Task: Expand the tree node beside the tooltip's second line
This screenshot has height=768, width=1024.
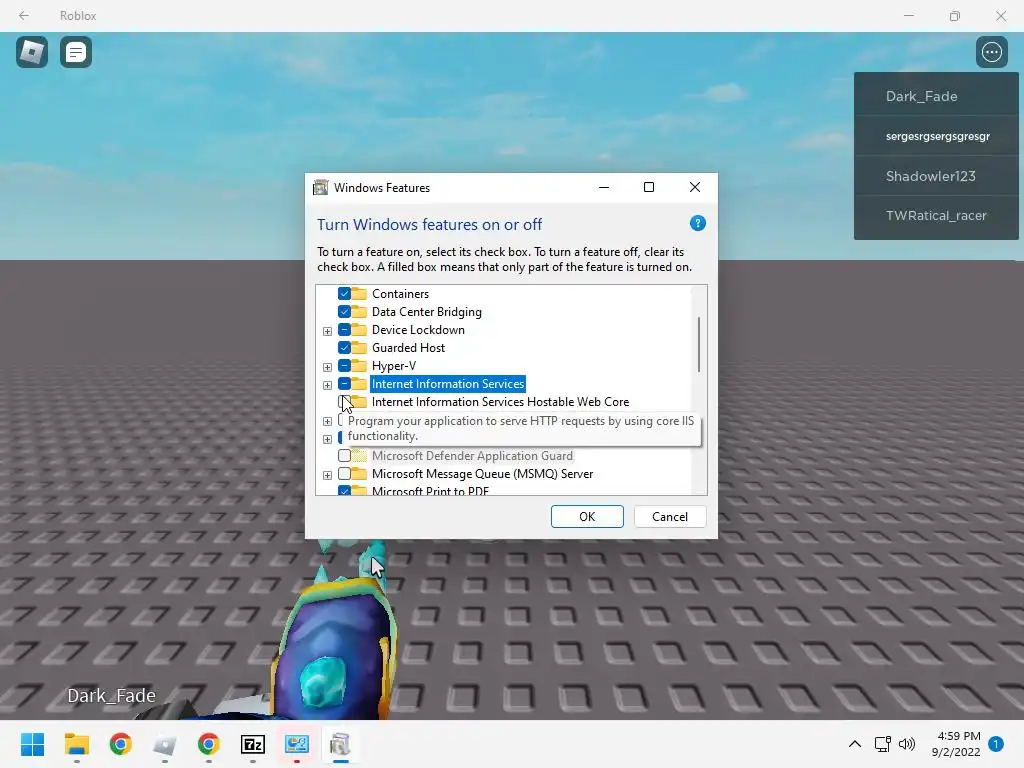Action: (x=327, y=439)
